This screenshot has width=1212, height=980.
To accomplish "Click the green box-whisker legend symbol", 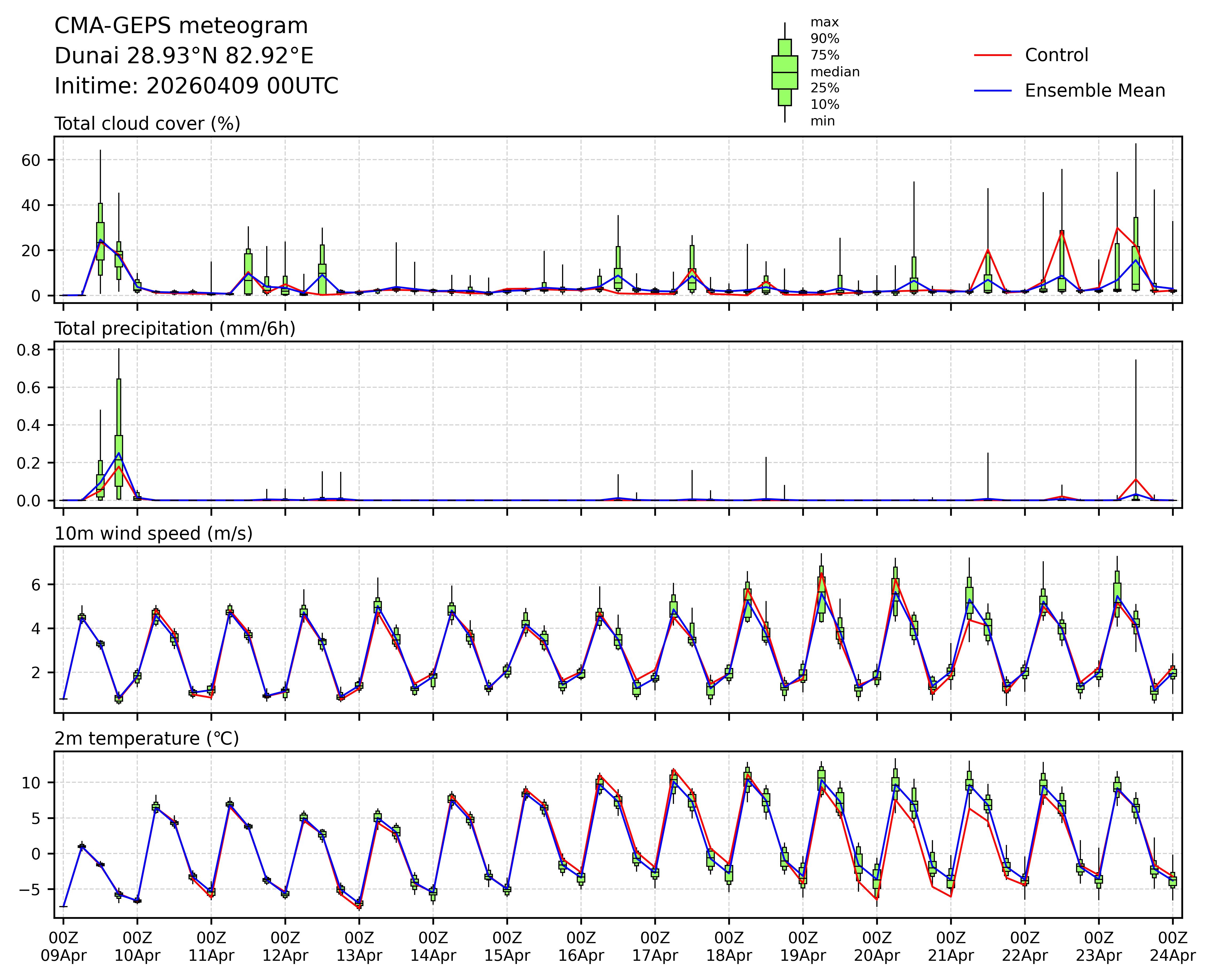I will click(x=785, y=72).
